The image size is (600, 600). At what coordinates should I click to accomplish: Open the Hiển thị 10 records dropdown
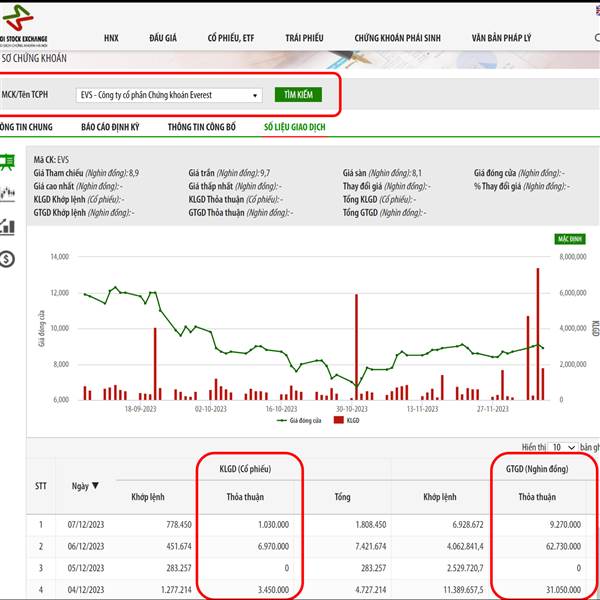click(x=563, y=447)
